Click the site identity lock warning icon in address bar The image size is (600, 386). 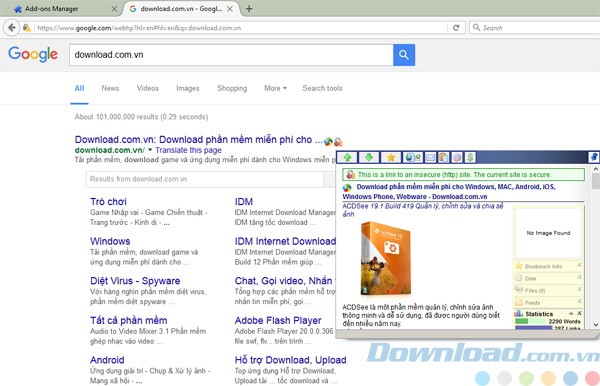pos(26,28)
